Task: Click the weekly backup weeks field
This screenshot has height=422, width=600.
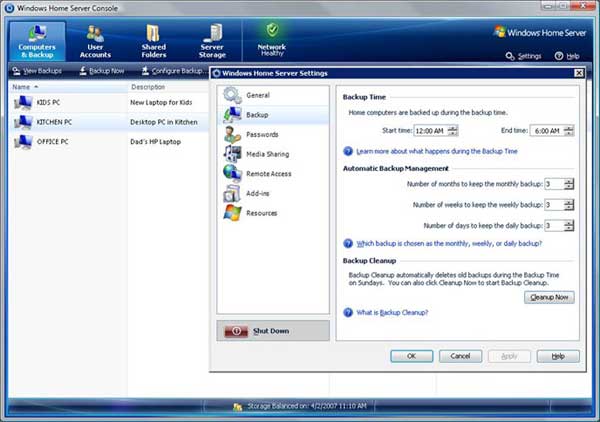Action: click(x=554, y=205)
